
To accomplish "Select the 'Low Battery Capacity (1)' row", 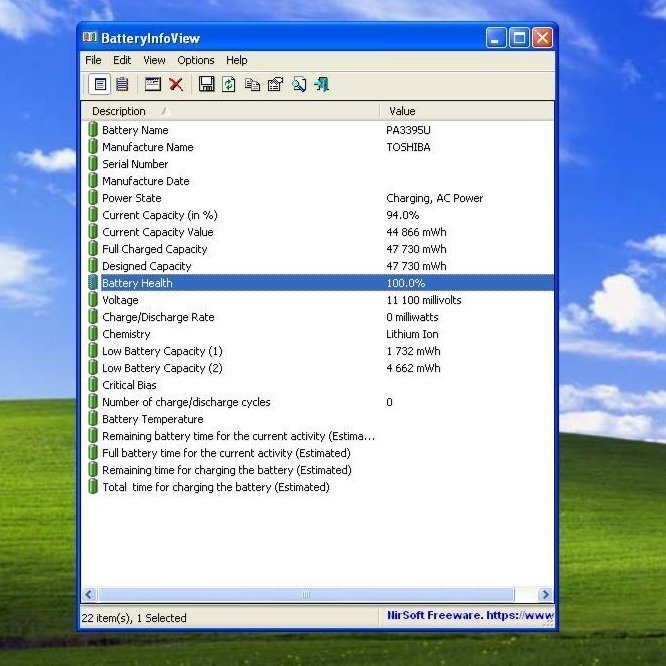I will pos(317,351).
